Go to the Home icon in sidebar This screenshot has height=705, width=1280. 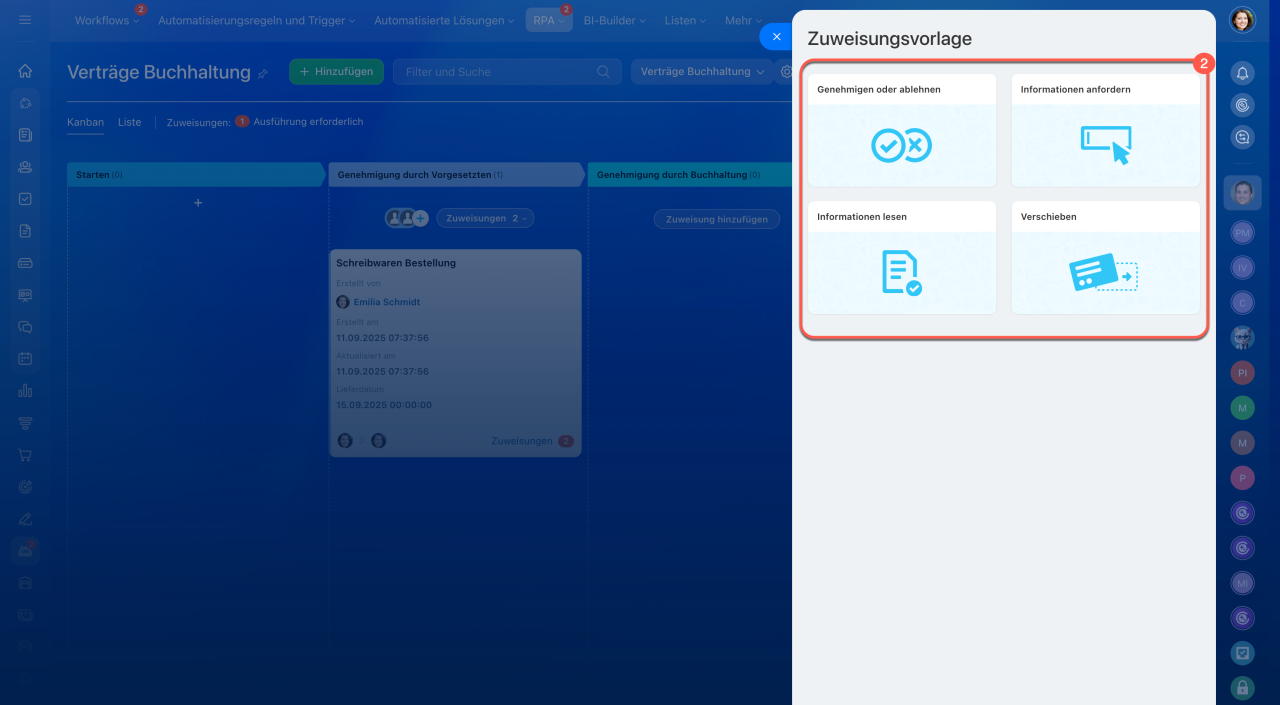[x=25, y=71]
